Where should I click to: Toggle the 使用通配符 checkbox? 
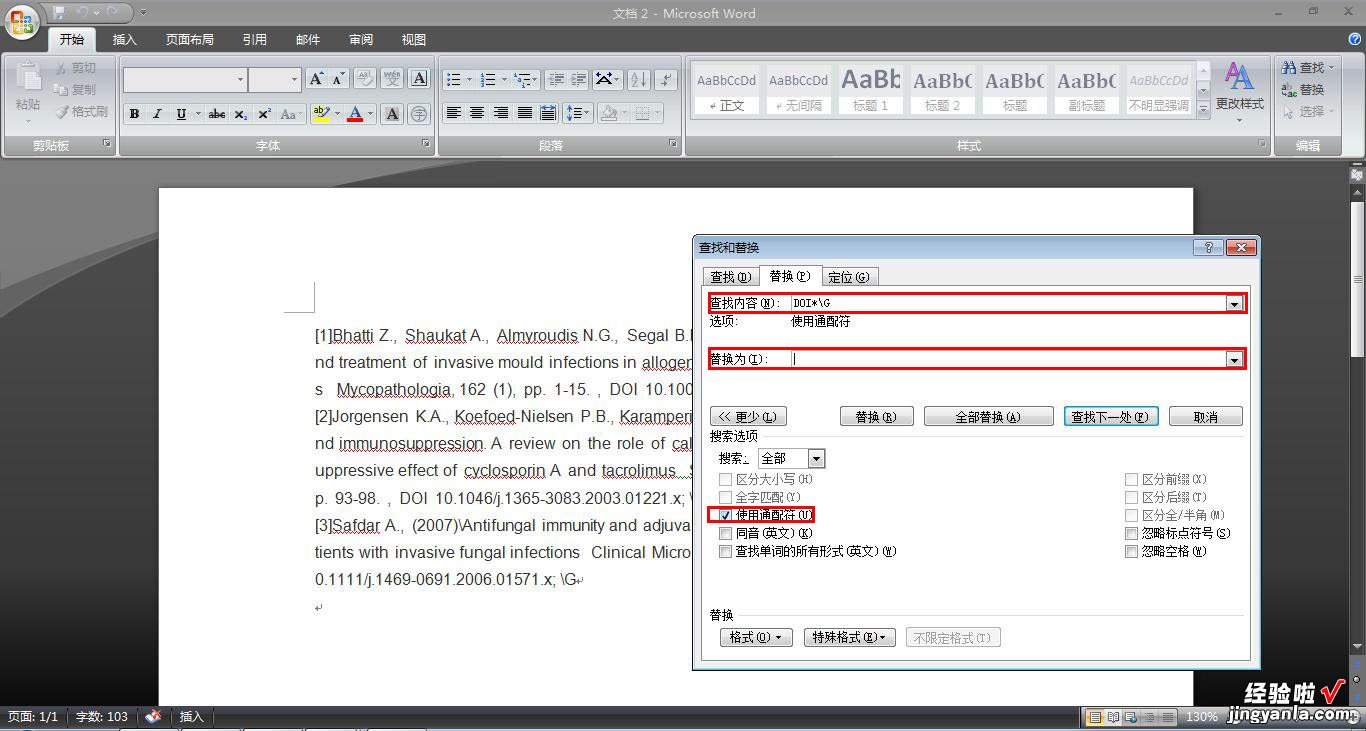pyautogui.click(x=726, y=515)
